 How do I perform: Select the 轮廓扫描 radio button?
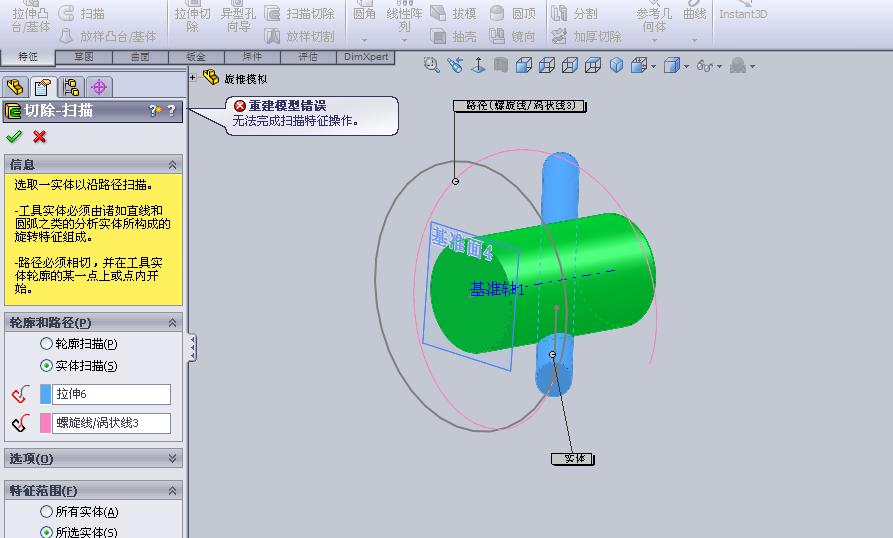pos(46,343)
